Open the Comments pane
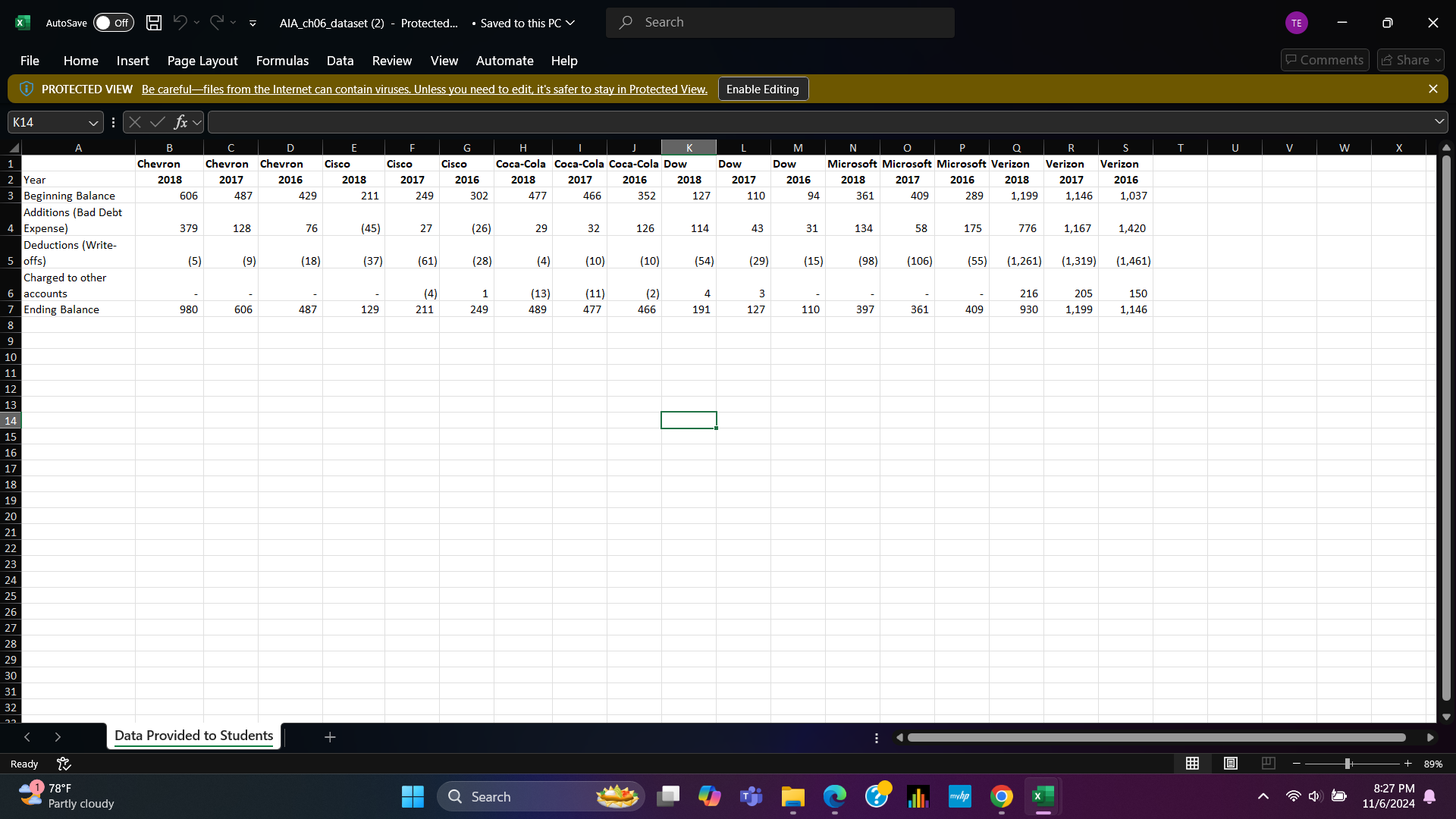The height and width of the screenshot is (819, 1456). (1324, 60)
